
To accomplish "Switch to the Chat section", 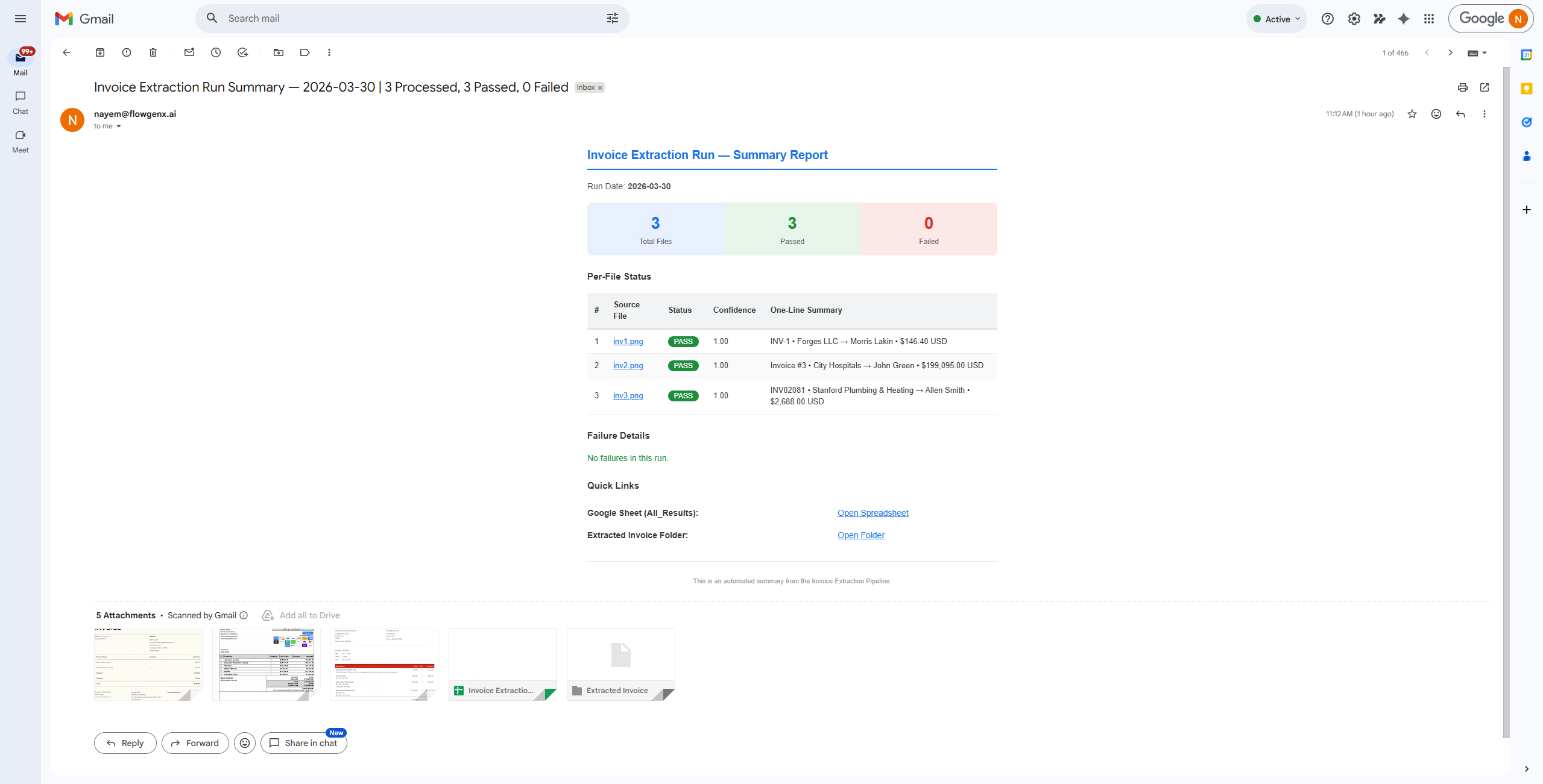I will pos(21,102).
